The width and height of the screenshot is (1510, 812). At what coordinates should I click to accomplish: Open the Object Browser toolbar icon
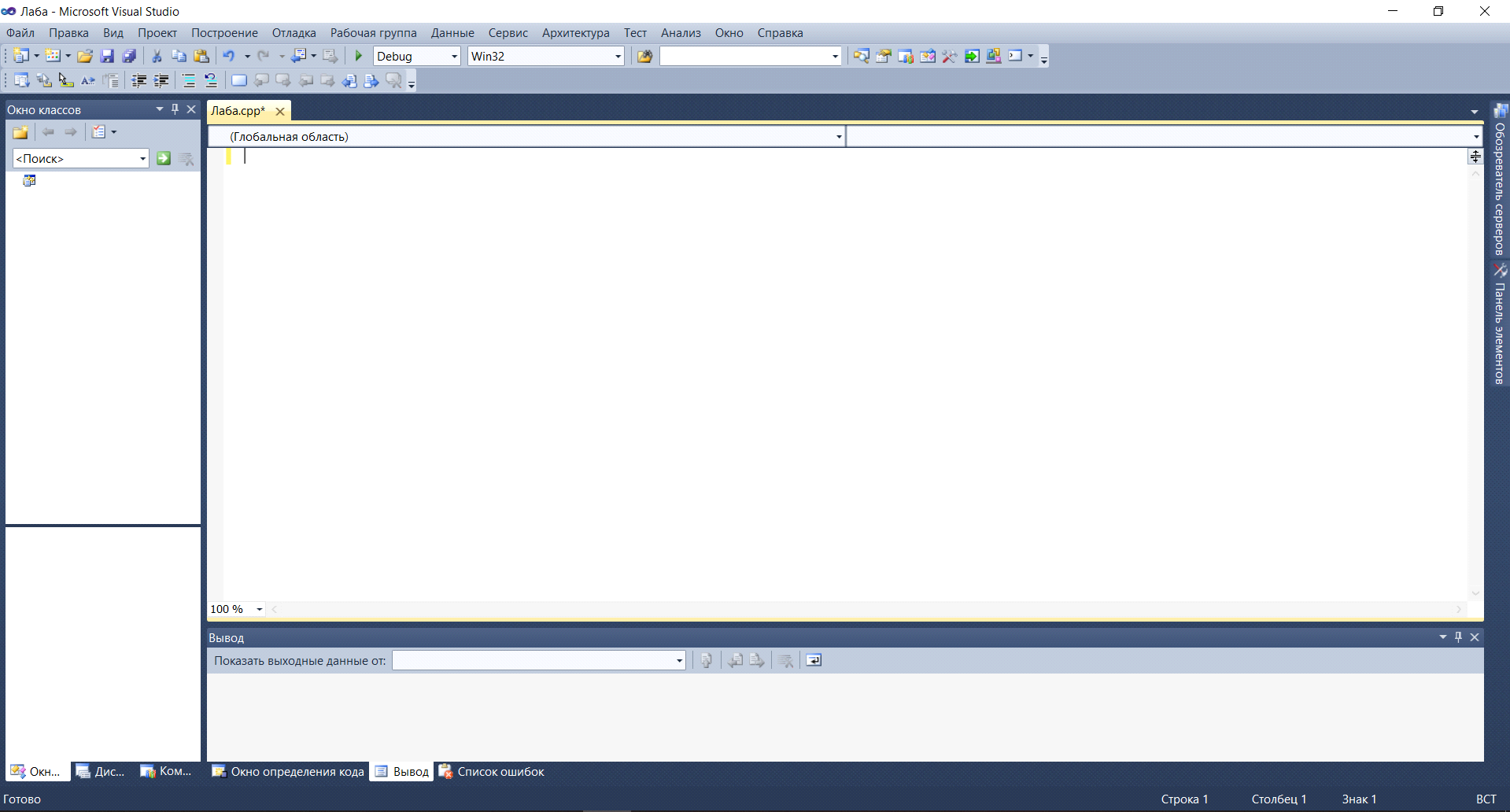[928, 56]
